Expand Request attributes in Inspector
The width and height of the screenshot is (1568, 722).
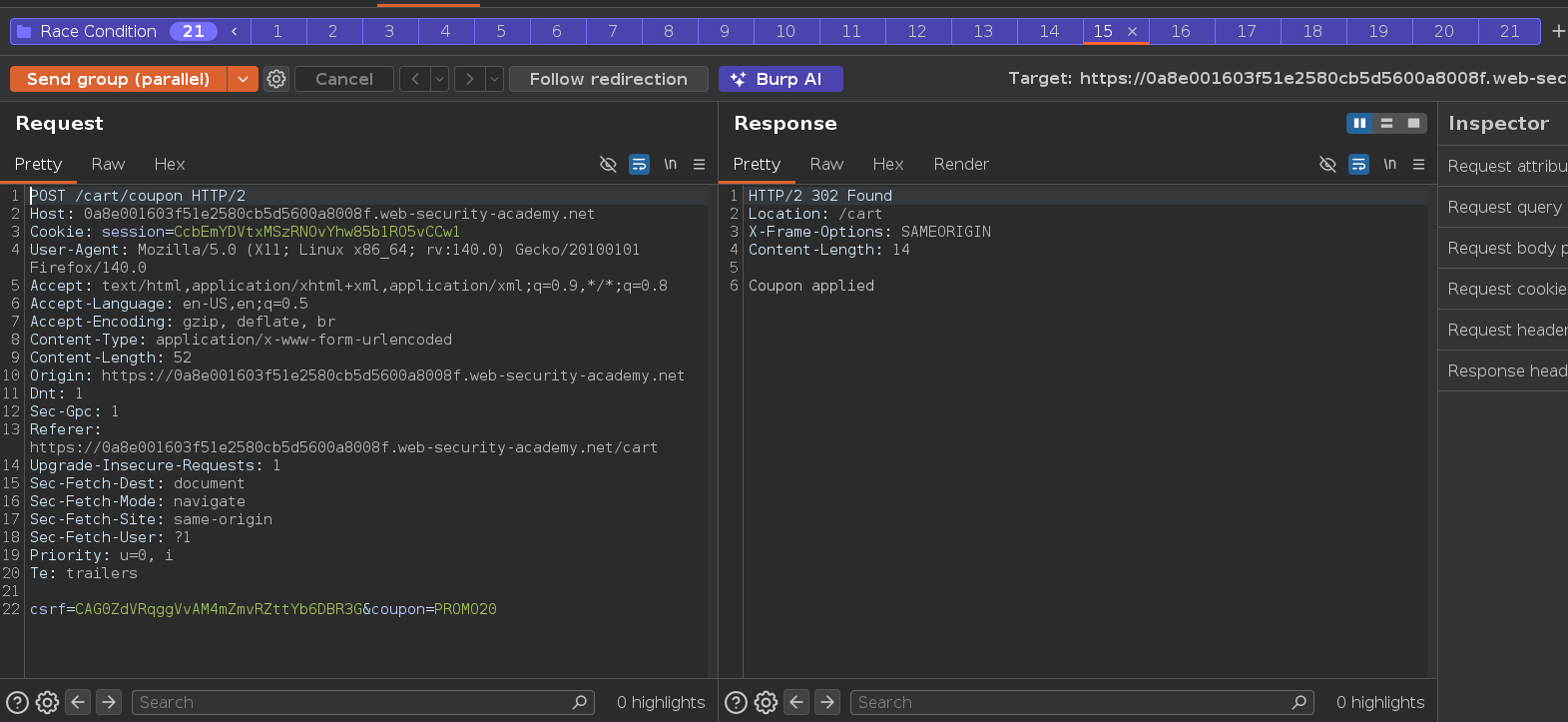[1503, 166]
